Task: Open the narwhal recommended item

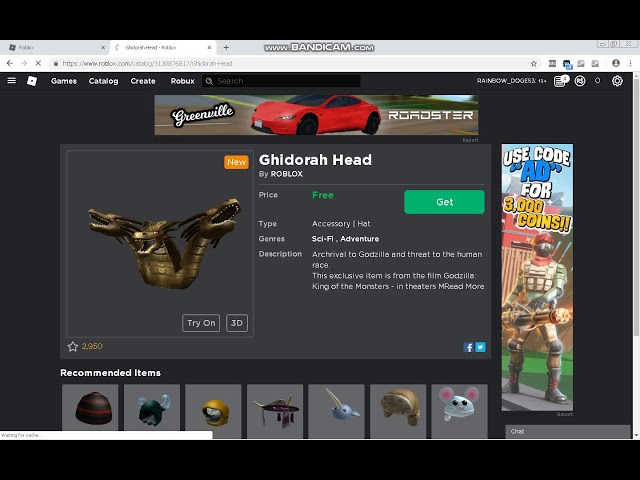Action: click(x=336, y=409)
